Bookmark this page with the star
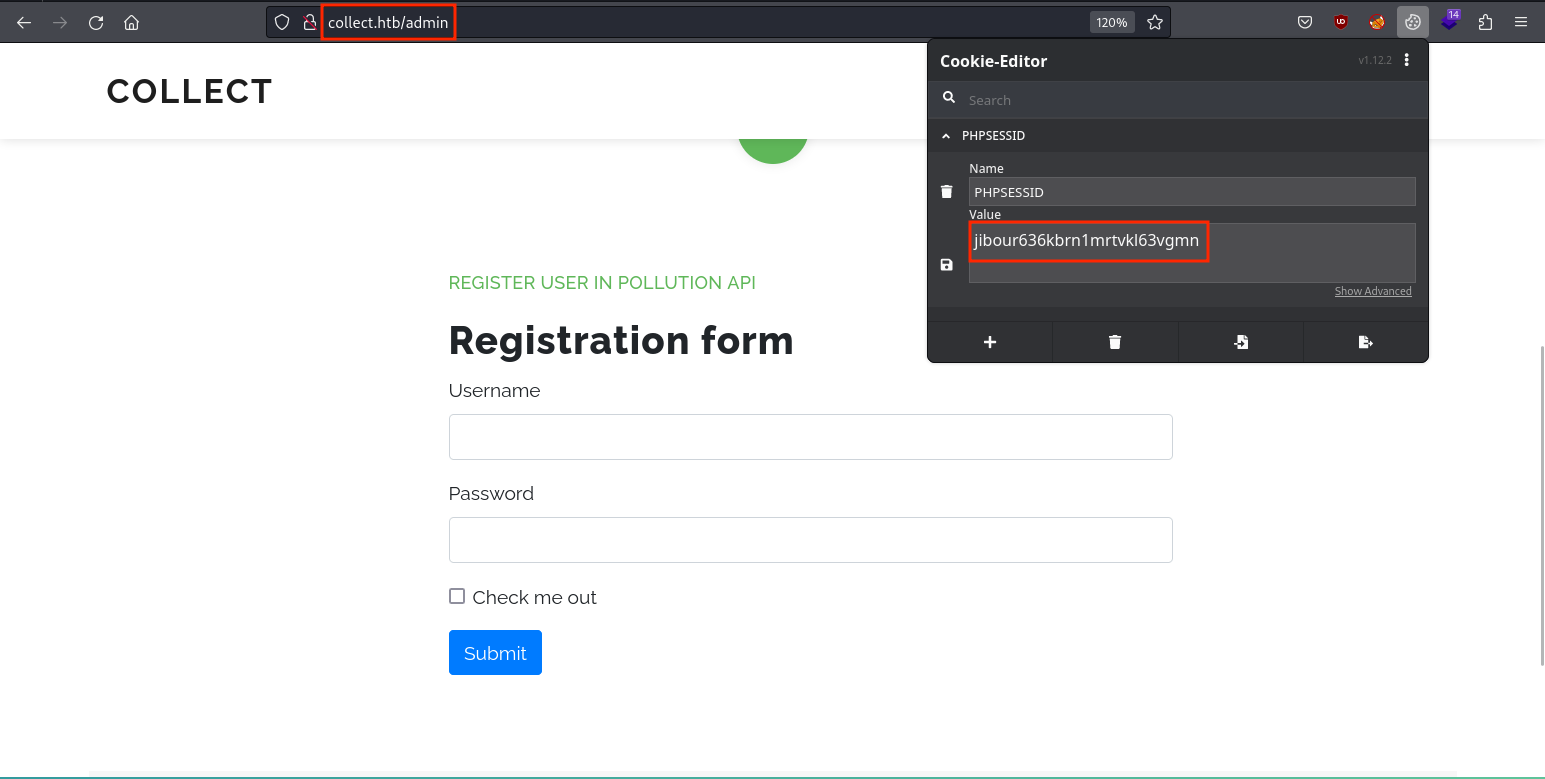Viewport: 1545px width, 779px height. pyautogui.click(x=1155, y=22)
